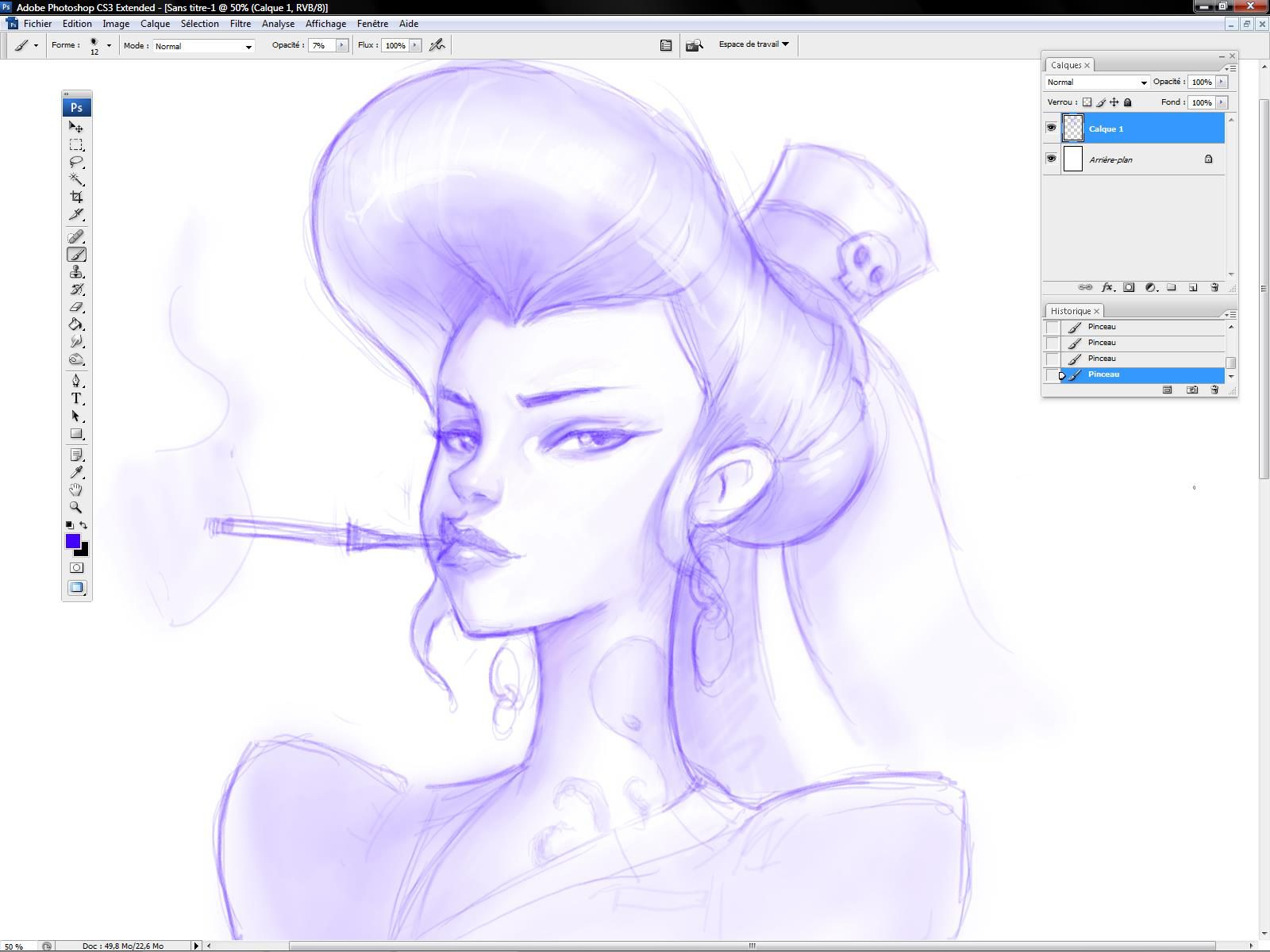The height and width of the screenshot is (952, 1270).
Task: Toggle airbrush mode in options bar
Action: pos(437,45)
